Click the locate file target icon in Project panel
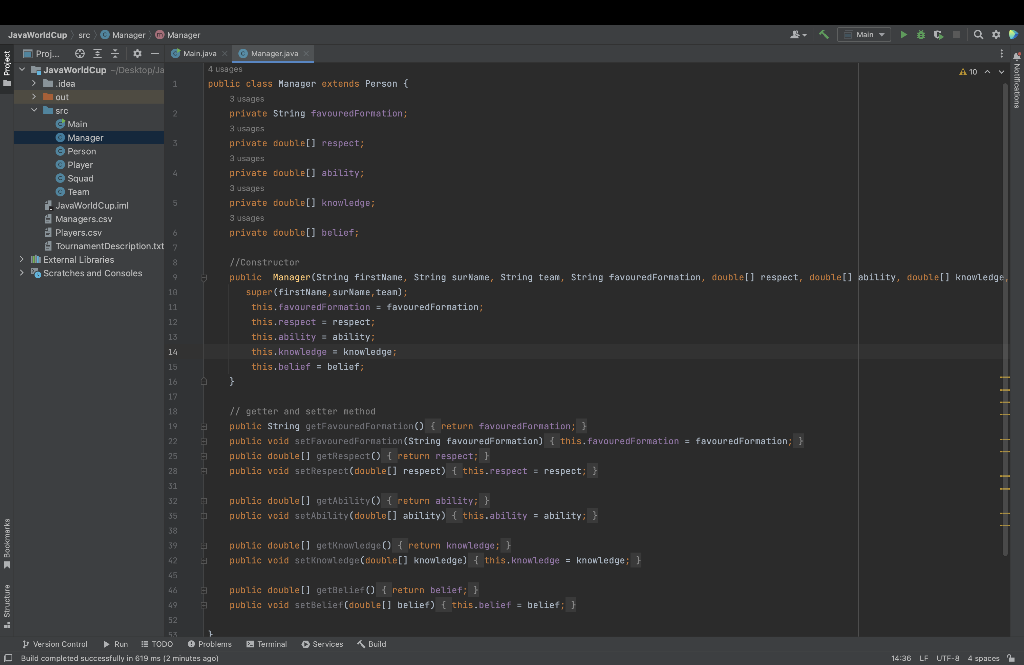 click(x=80, y=54)
